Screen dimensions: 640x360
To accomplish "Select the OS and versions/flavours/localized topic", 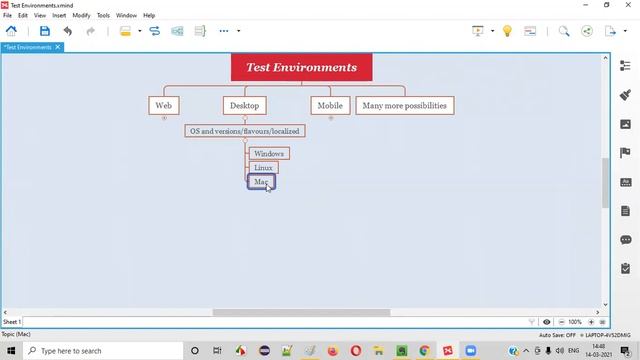I will [x=244, y=131].
